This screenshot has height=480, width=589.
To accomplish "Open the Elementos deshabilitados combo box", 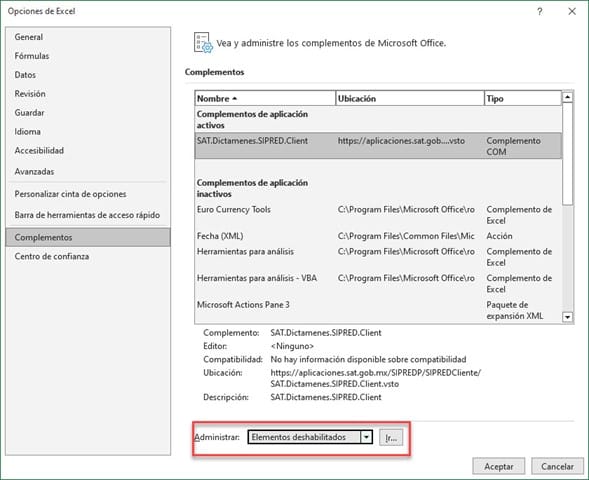I will [x=310, y=437].
